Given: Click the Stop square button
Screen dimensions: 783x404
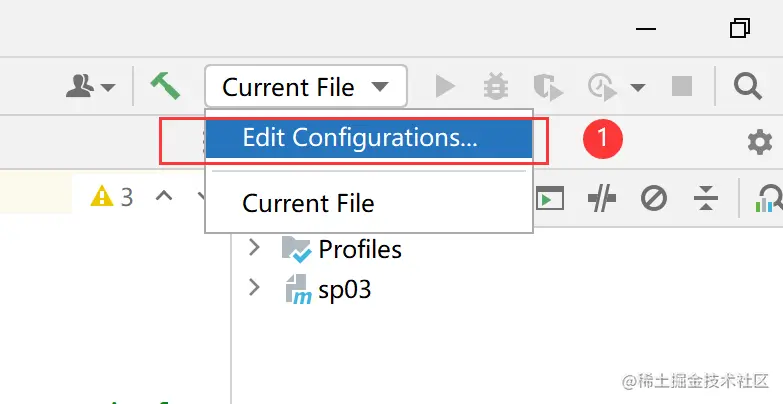Looking at the screenshot, I should point(682,86).
